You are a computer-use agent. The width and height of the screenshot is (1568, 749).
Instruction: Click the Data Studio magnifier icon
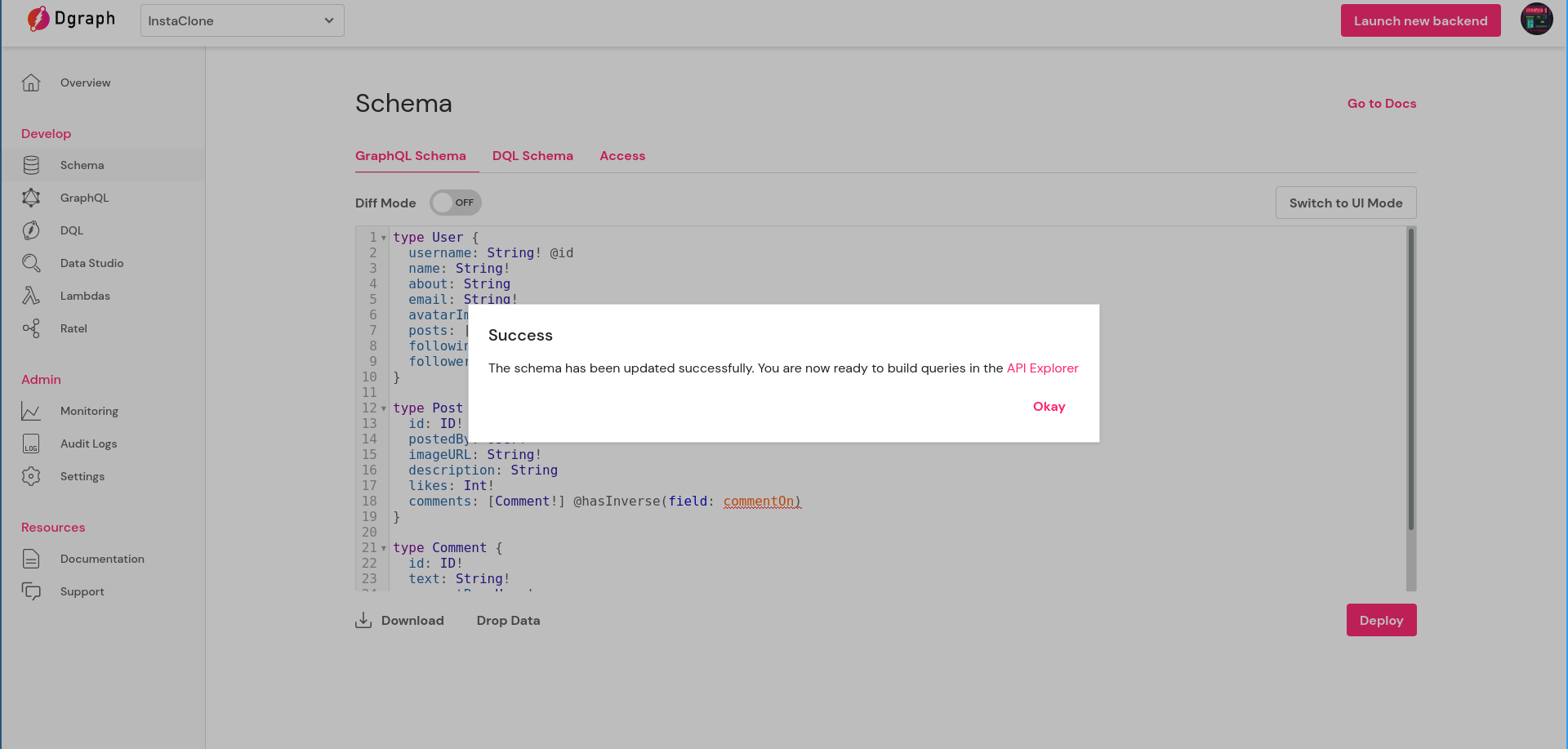coord(31,263)
